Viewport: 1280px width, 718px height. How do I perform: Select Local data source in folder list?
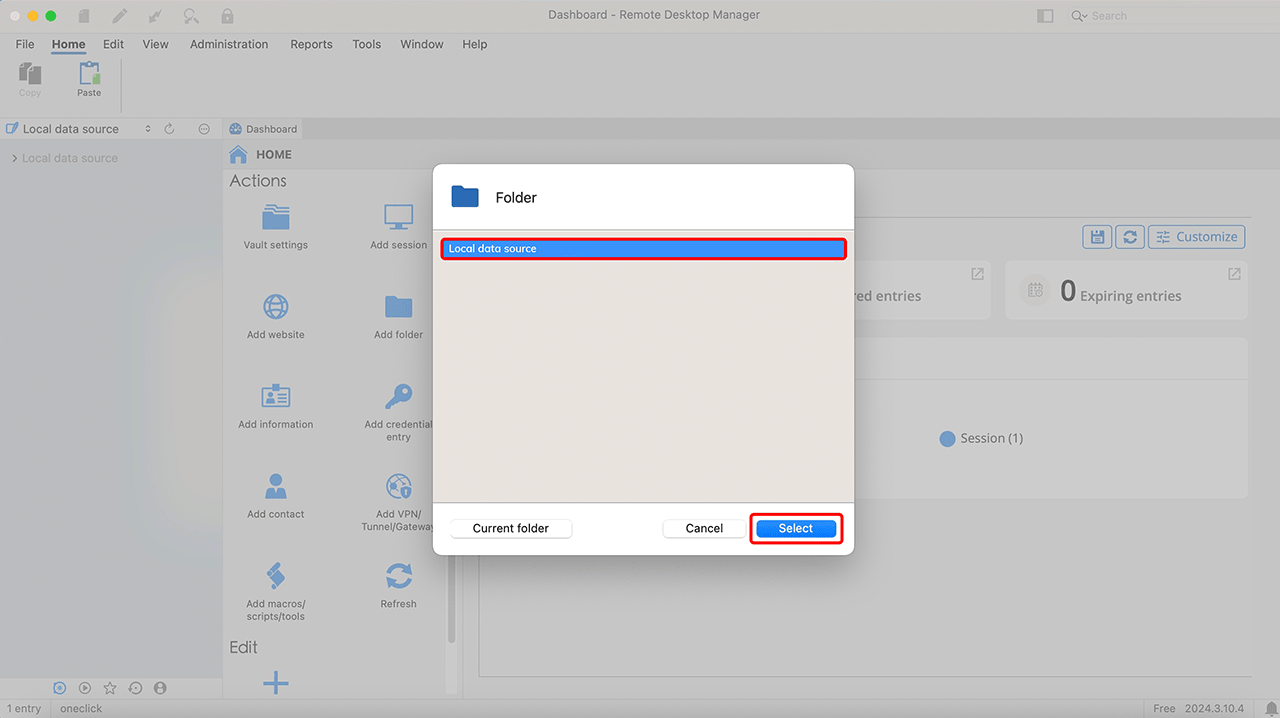pos(643,249)
